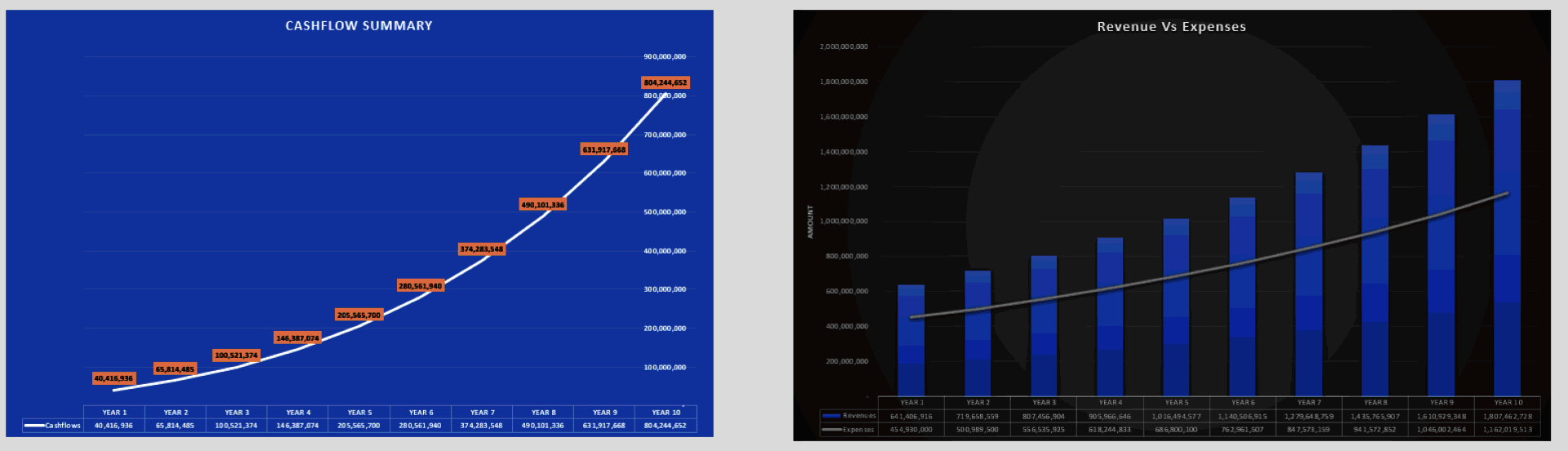Select YEAR 7 header in Revenue table
The width and height of the screenshot is (1568, 451).
[x=1309, y=403]
